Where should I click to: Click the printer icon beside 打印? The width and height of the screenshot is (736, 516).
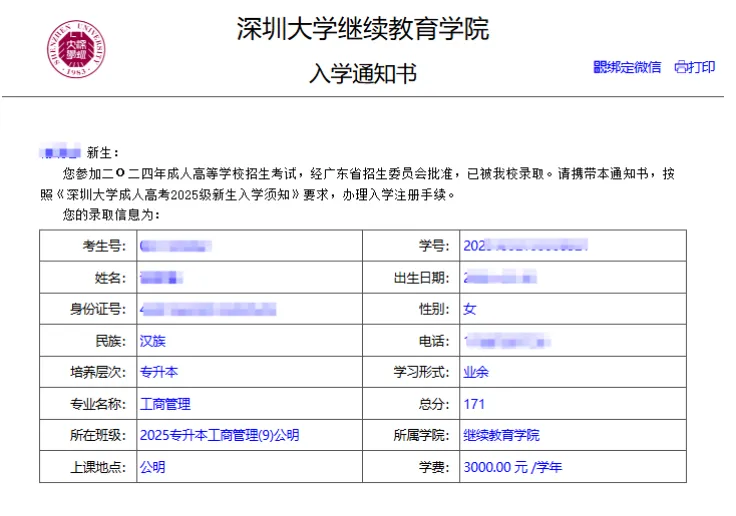pos(681,68)
